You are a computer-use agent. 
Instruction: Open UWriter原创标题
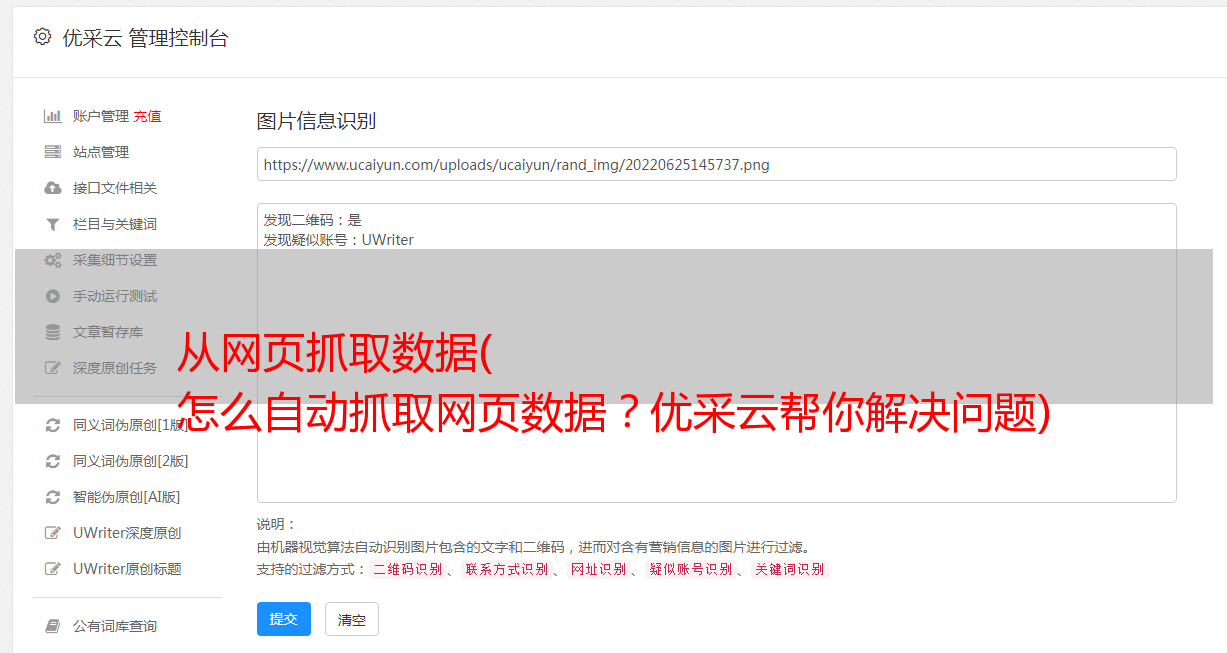tap(127, 569)
